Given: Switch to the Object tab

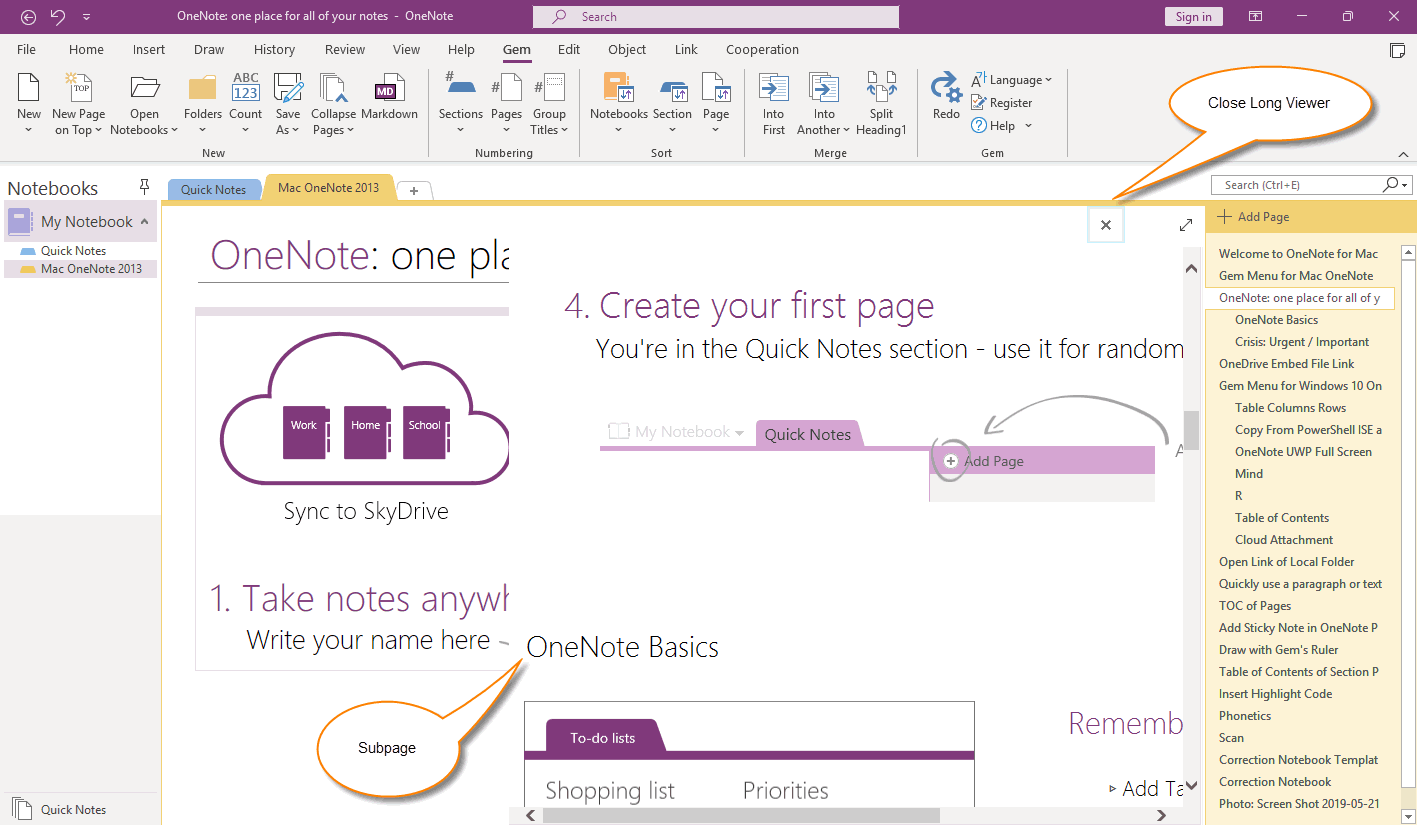Looking at the screenshot, I should 627,50.
